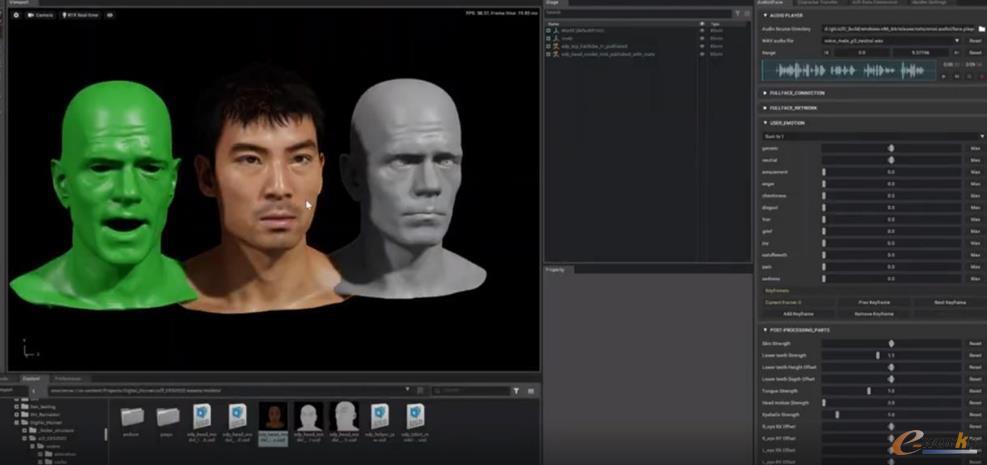Screen dimensions: 987x465
Task: Reset the Eyeballs Strength value
Action: pyautogui.click(x=975, y=415)
